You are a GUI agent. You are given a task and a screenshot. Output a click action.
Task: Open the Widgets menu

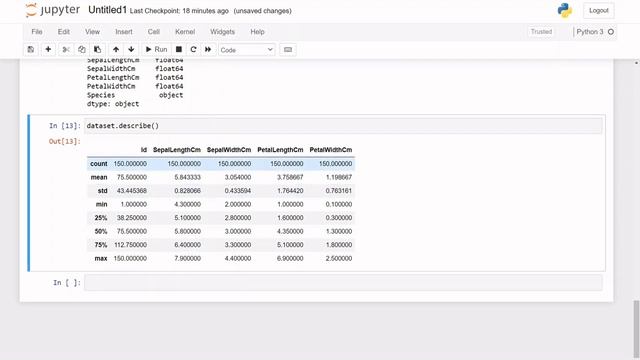[x=222, y=31]
